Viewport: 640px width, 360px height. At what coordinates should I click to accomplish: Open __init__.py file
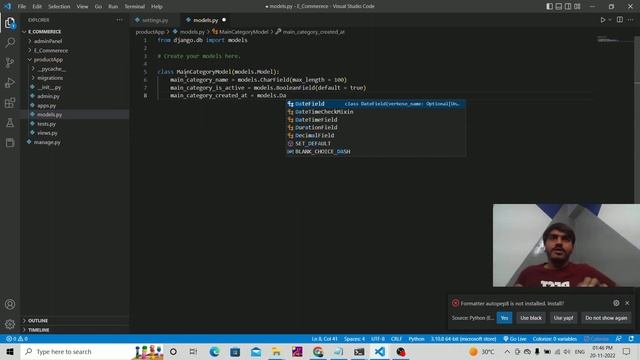(49, 87)
